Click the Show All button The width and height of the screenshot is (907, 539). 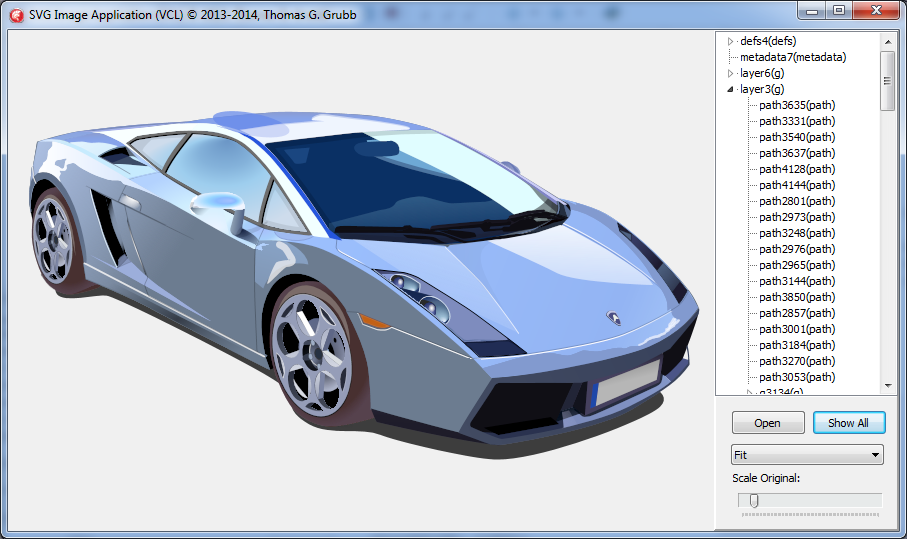848,423
